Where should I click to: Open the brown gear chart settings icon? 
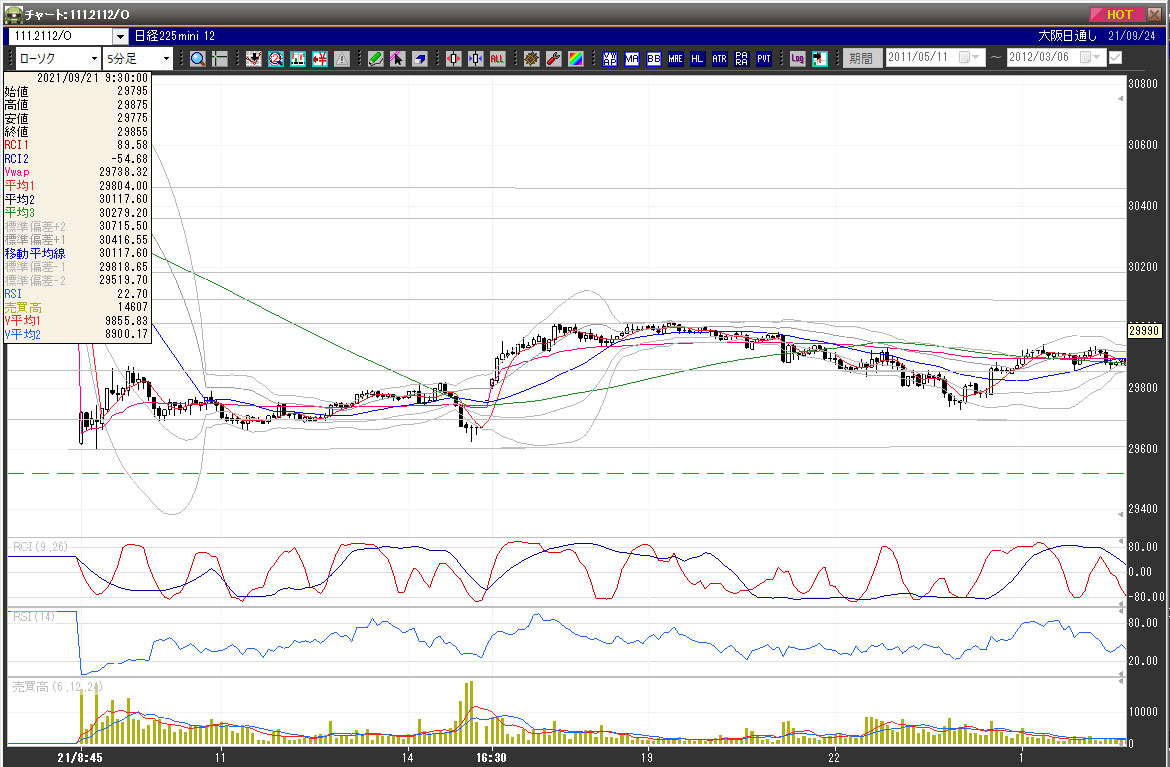click(x=531, y=58)
